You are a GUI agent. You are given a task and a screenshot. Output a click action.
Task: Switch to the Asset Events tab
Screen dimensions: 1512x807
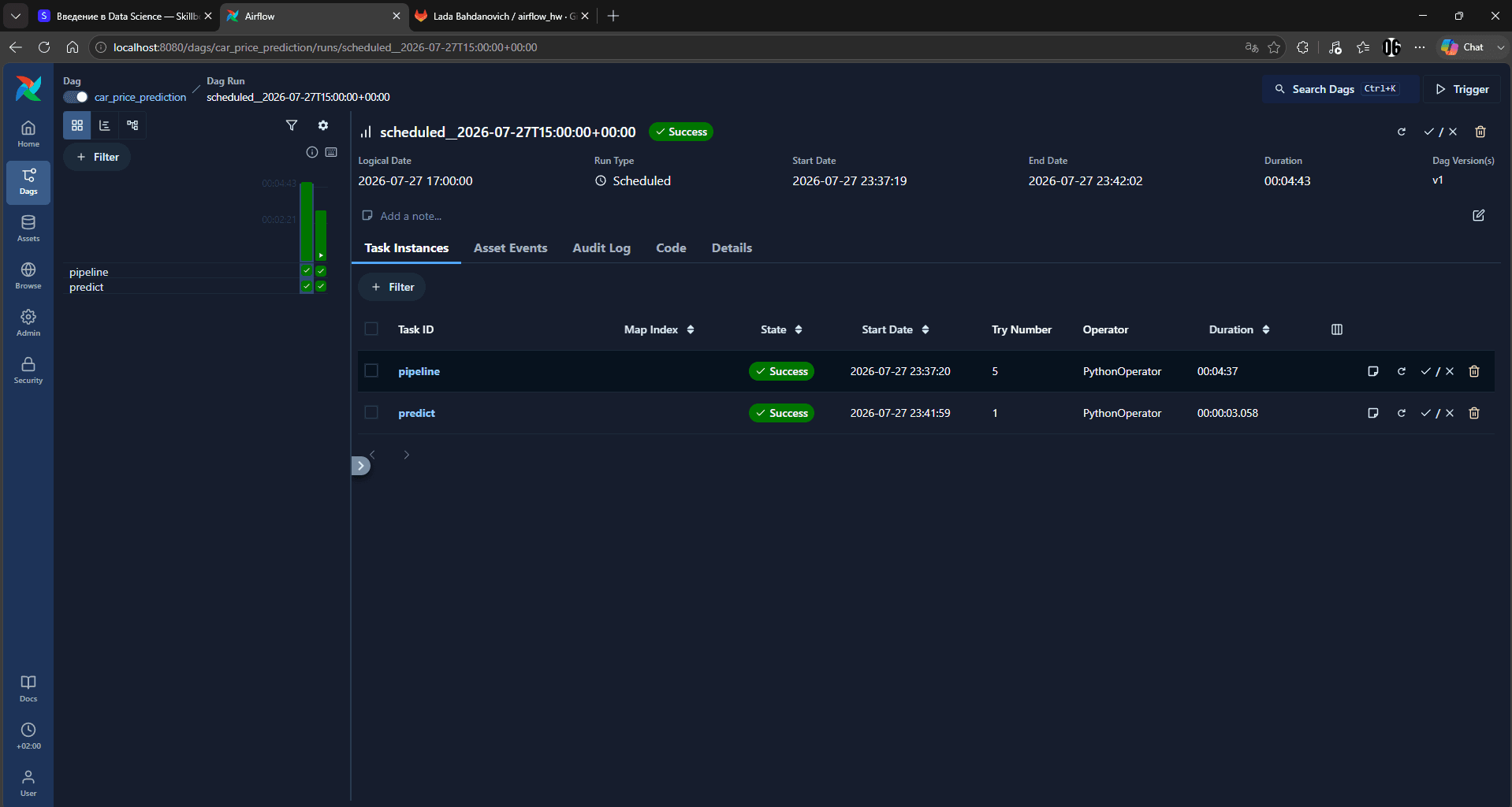pos(510,248)
